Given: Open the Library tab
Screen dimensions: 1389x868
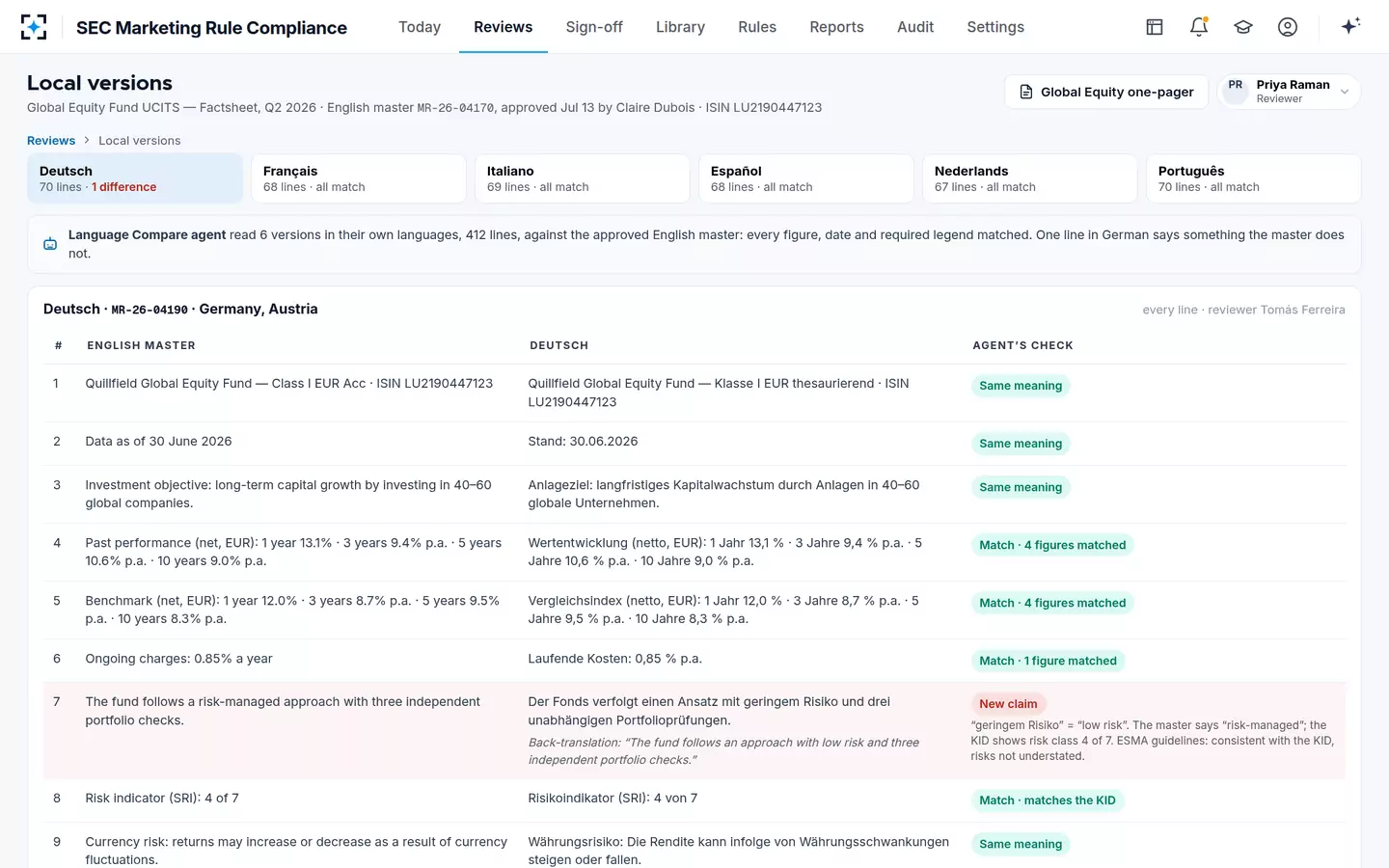Looking at the screenshot, I should coord(680,27).
